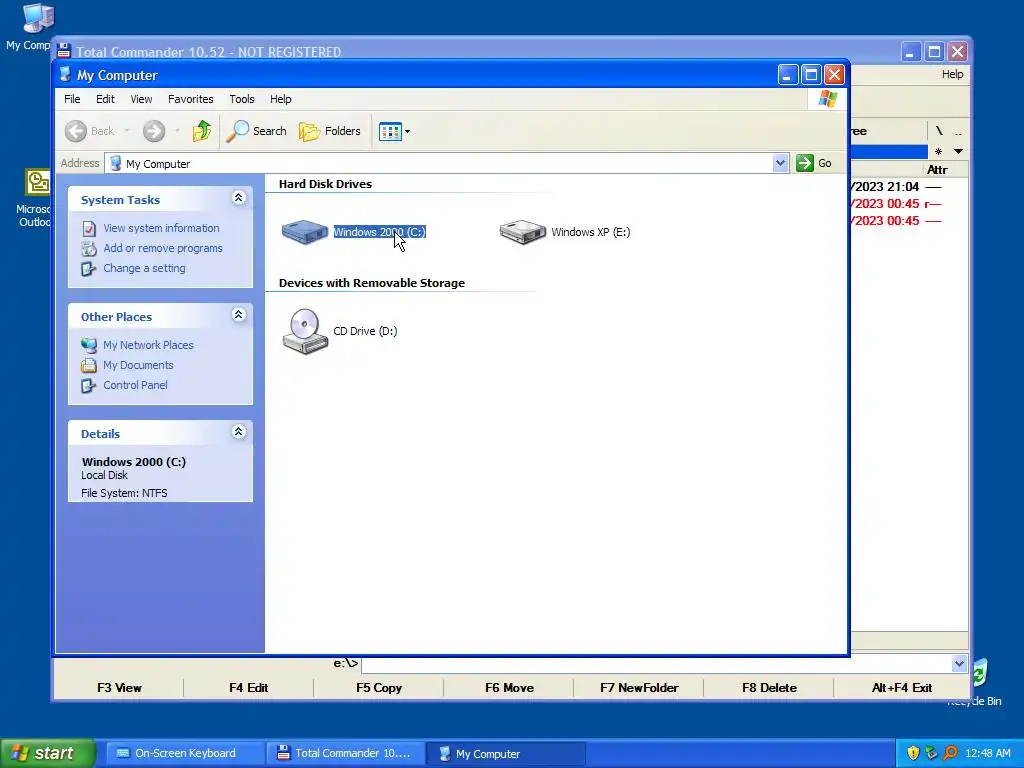Open the Edit menu

coord(105,99)
